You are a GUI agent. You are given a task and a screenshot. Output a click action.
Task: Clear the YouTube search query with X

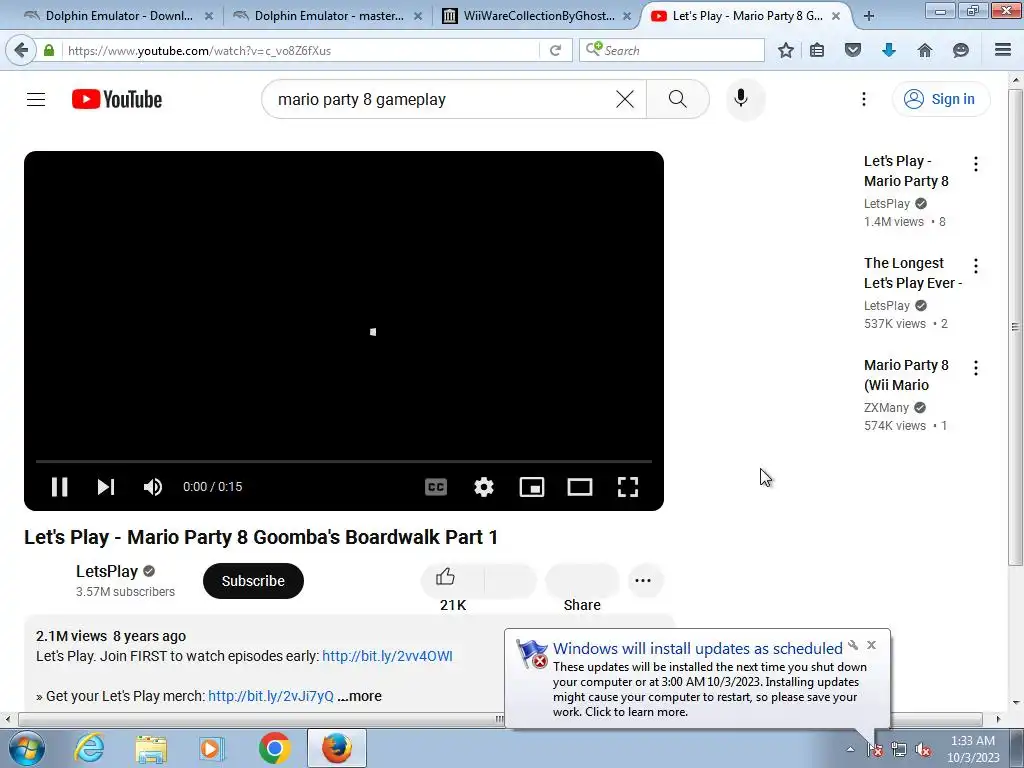pyautogui.click(x=625, y=99)
